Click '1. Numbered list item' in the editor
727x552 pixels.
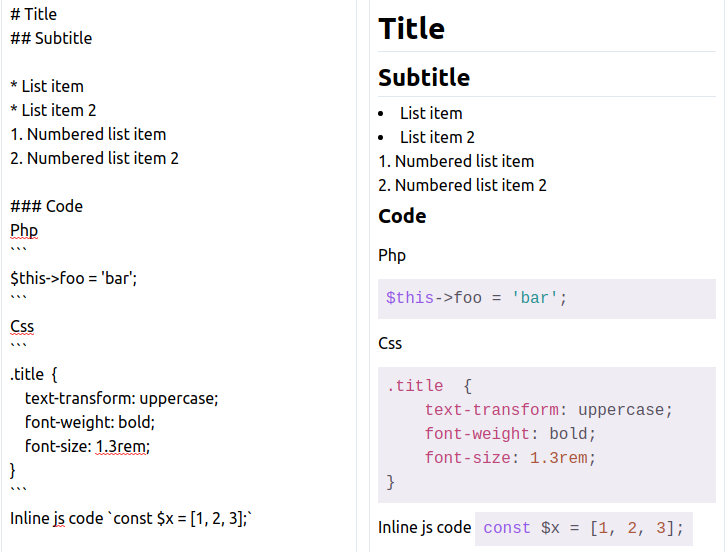click(88, 134)
